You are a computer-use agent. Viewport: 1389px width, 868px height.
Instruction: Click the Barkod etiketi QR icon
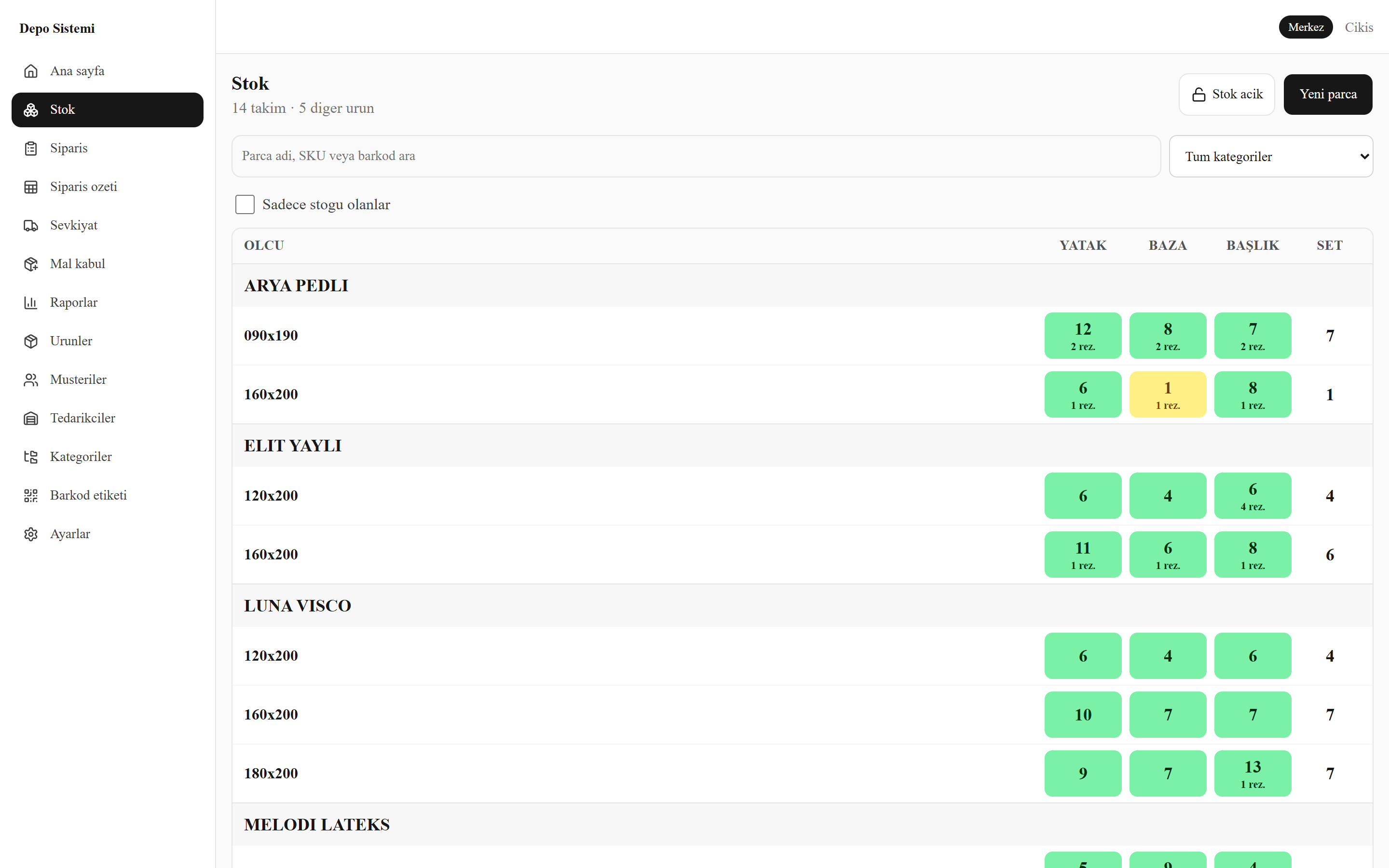(31, 495)
